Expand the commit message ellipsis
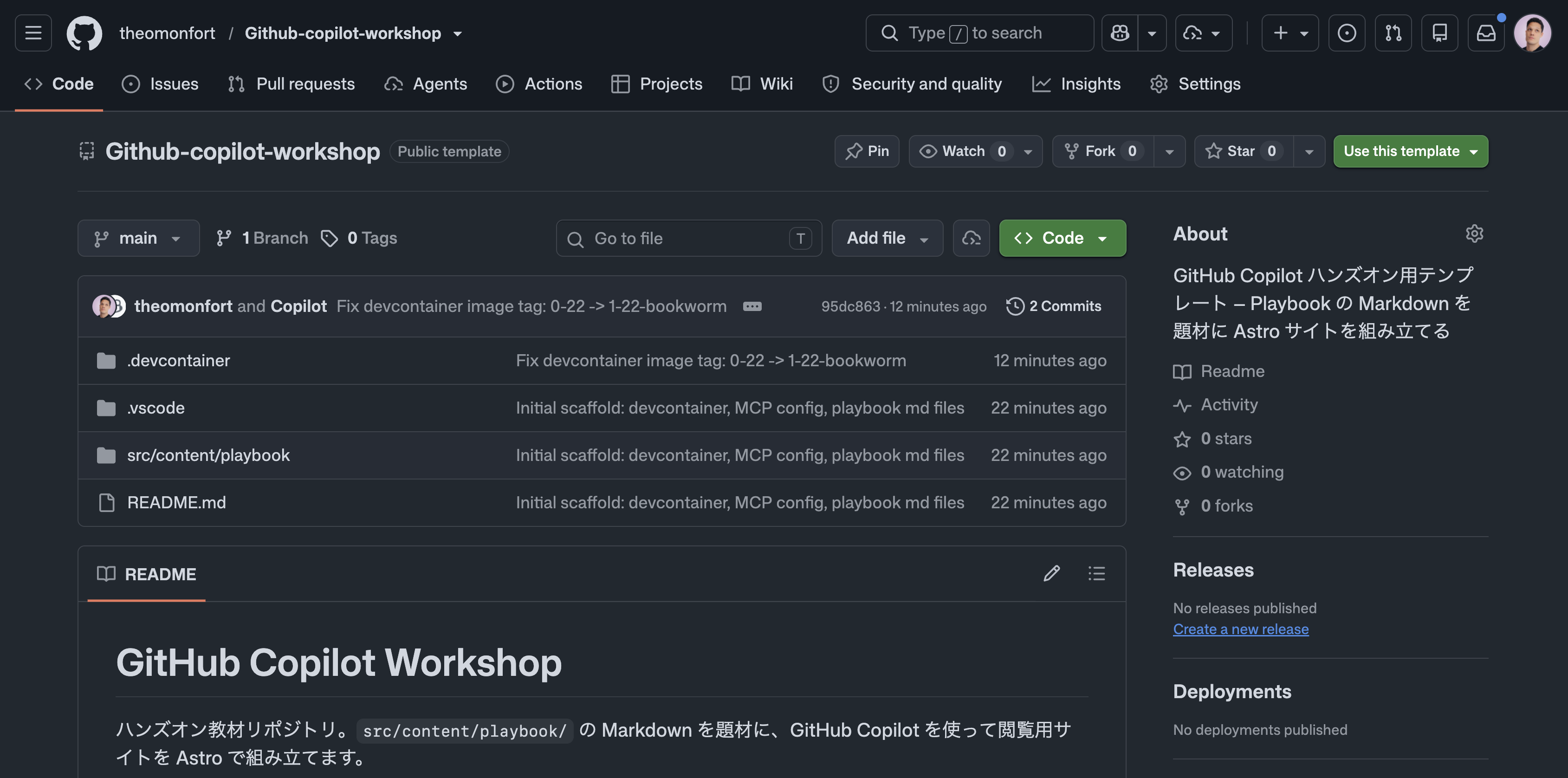This screenshot has height=778, width=1568. point(752,306)
